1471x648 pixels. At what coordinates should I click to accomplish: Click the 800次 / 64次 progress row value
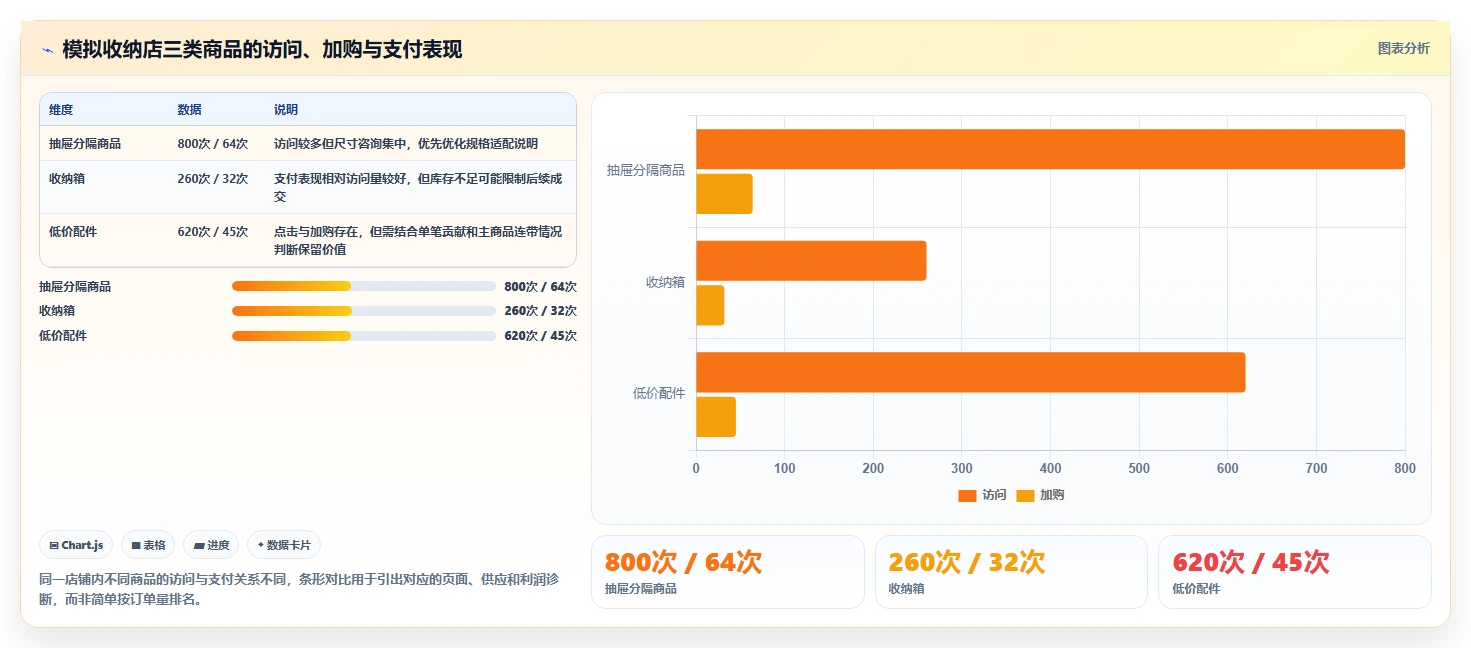540,286
